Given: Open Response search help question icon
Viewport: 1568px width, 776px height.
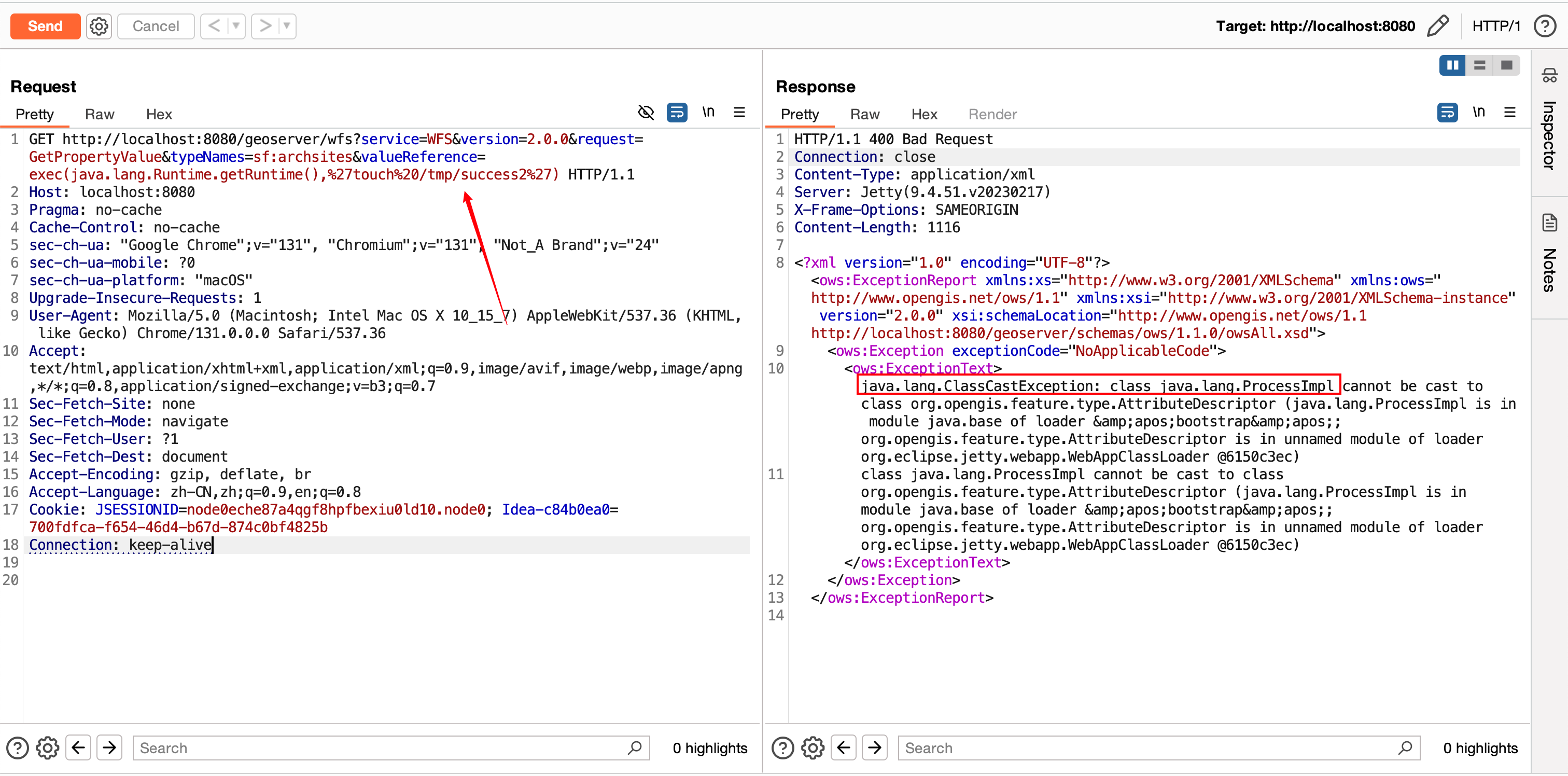Looking at the screenshot, I should (x=783, y=748).
